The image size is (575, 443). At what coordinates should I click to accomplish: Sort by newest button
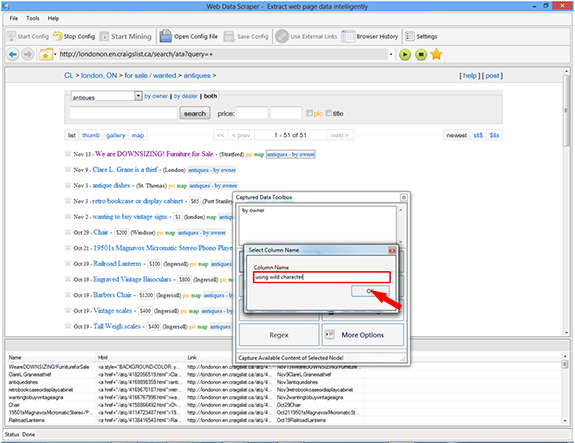pyautogui.click(x=457, y=135)
